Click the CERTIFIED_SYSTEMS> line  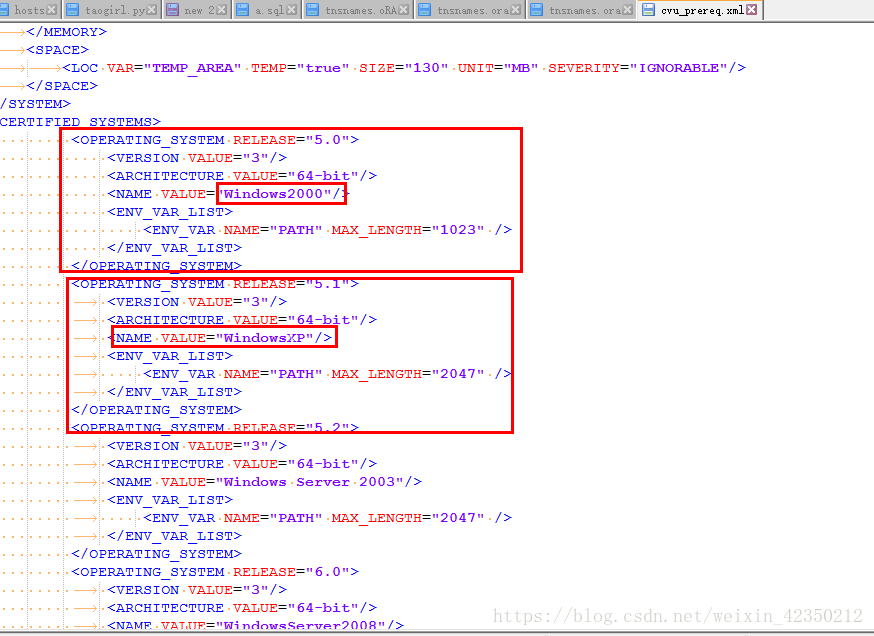coord(80,122)
